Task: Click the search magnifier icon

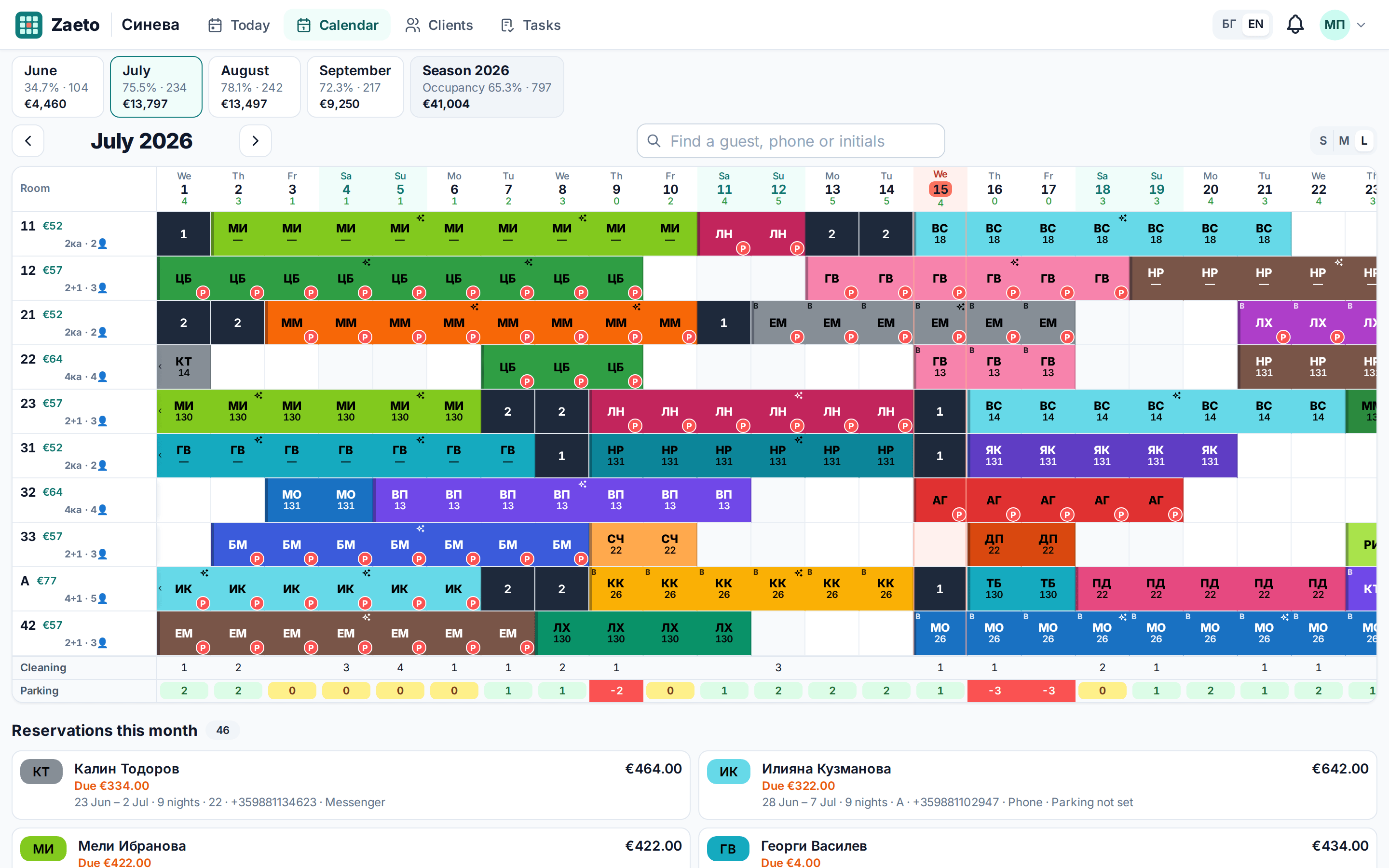Action: [x=654, y=141]
